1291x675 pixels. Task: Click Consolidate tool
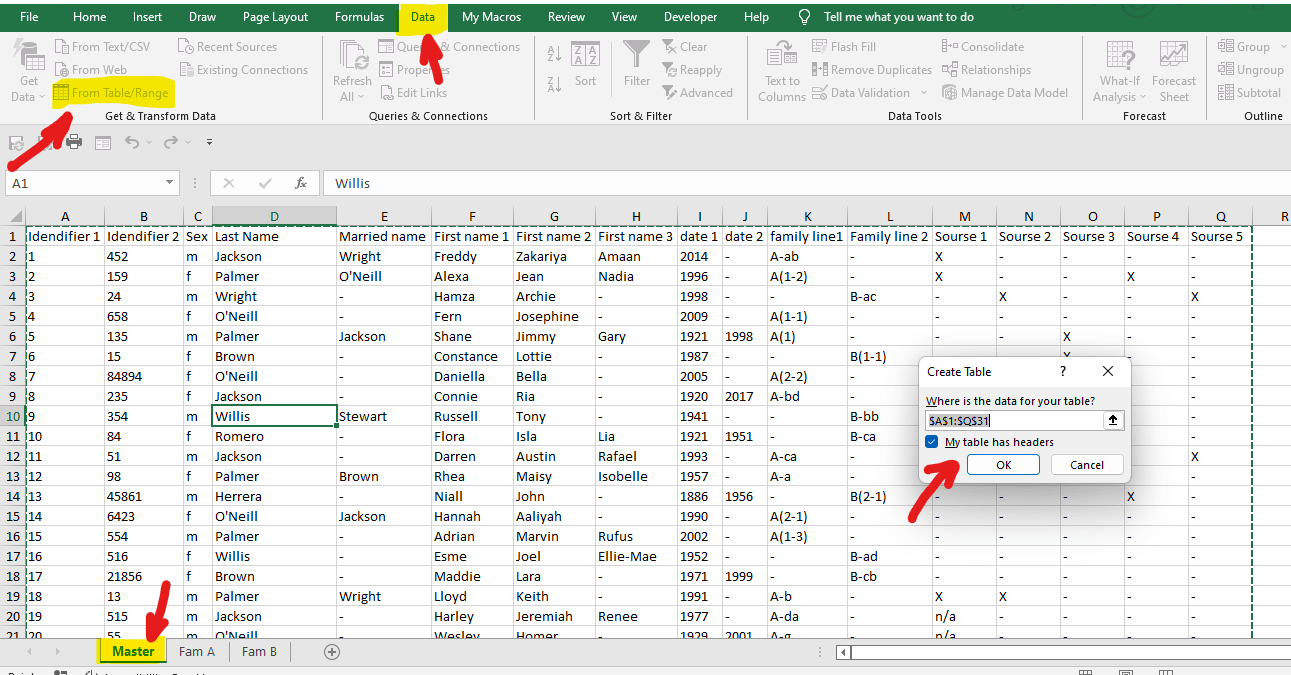[x=983, y=47]
